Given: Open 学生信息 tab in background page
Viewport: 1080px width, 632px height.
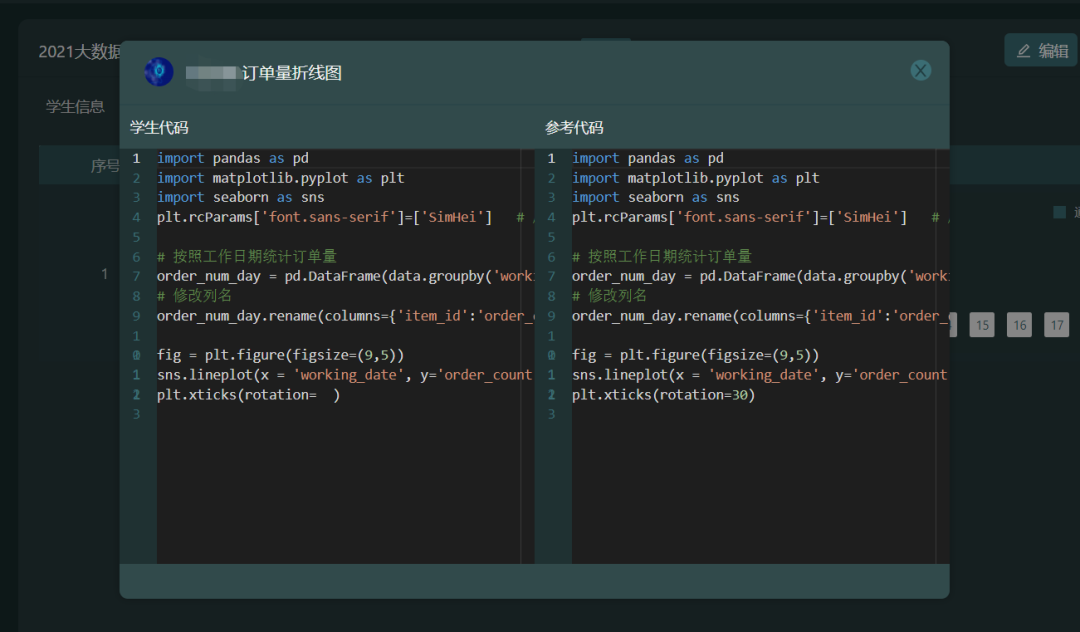Looking at the screenshot, I should pos(75,107).
